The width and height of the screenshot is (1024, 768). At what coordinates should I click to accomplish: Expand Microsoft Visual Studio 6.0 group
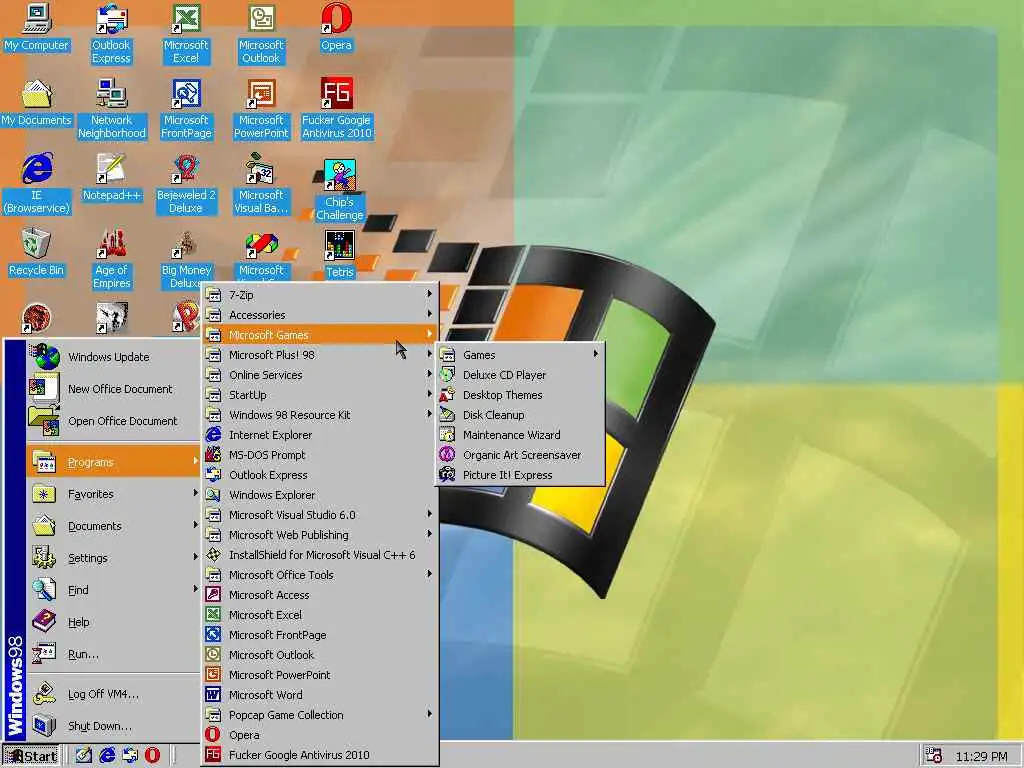(x=319, y=515)
